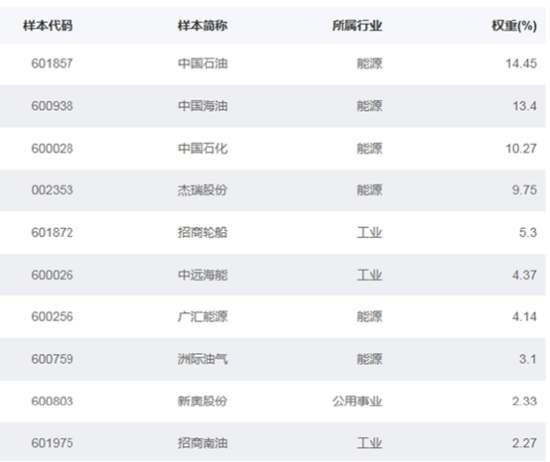Viewport: 550px width, 462px height.
Task: Click weight value 9.75
Action: [x=524, y=190]
